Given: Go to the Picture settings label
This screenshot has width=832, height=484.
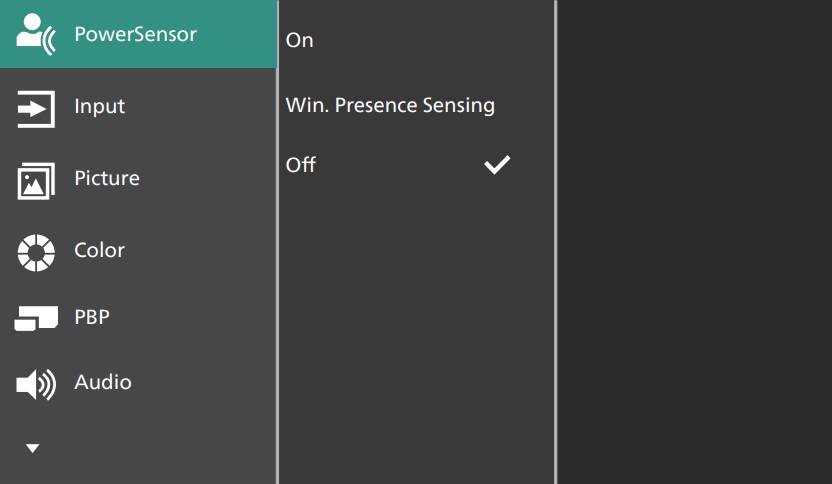Looking at the screenshot, I should (x=106, y=179).
